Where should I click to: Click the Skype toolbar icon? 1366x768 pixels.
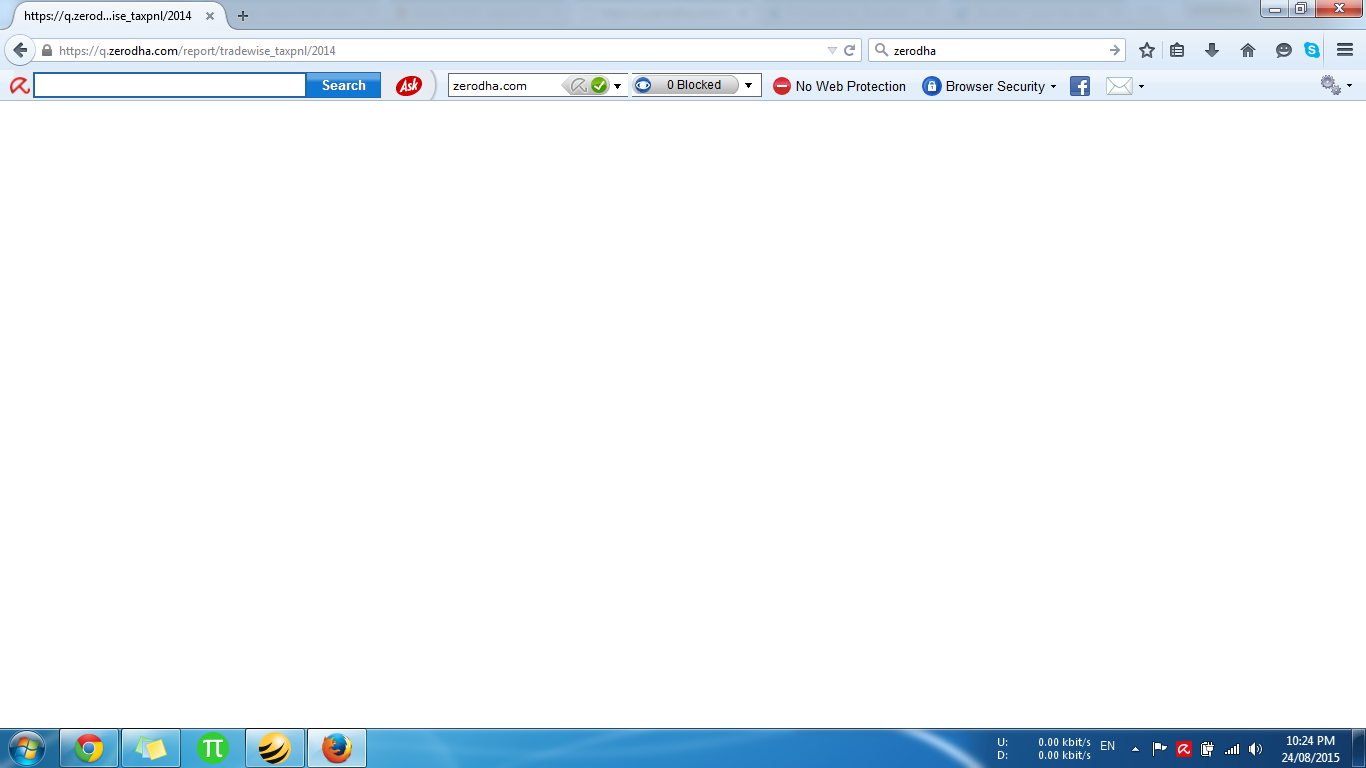[x=1312, y=50]
